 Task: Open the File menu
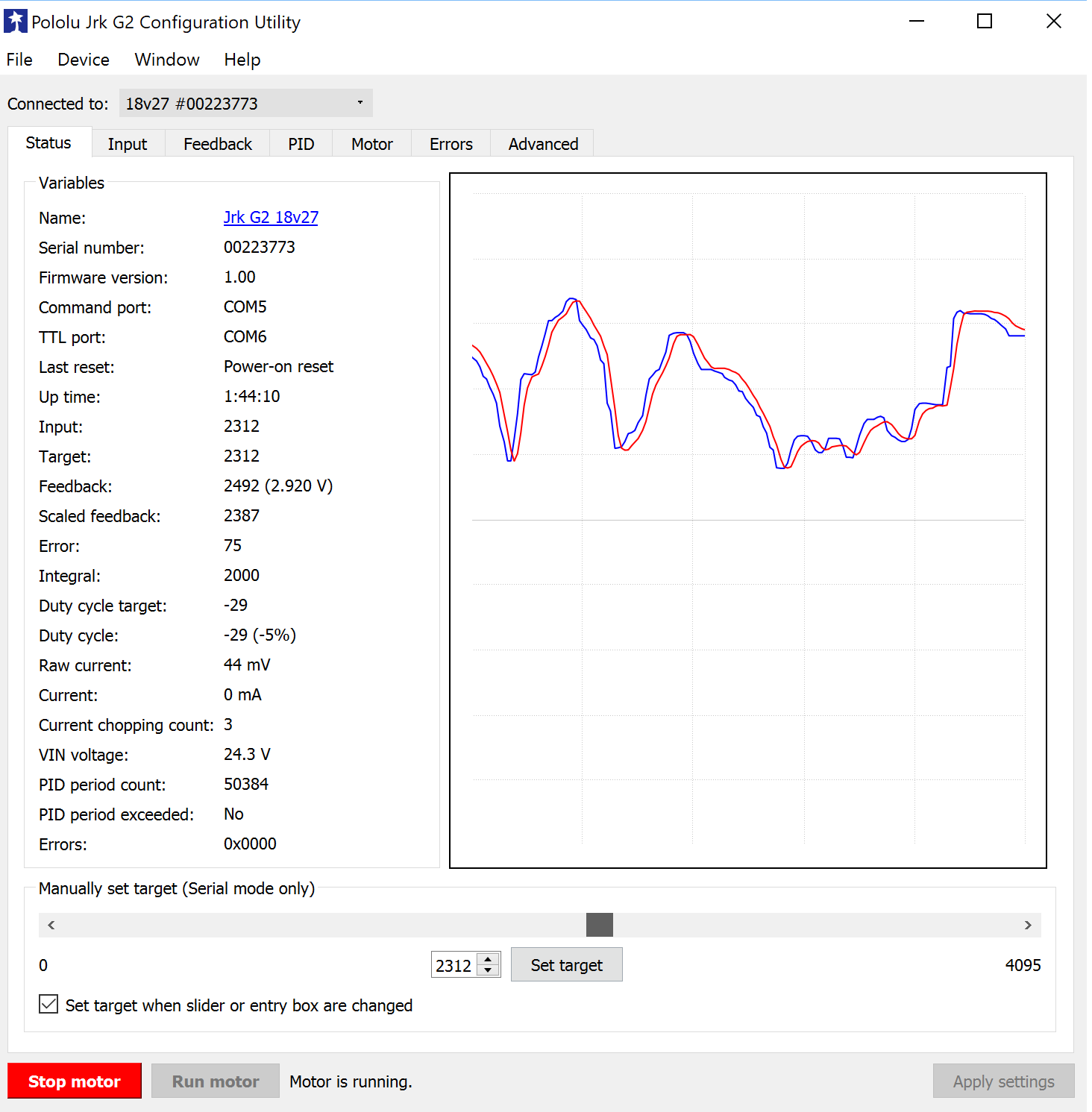[x=19, y=60]
